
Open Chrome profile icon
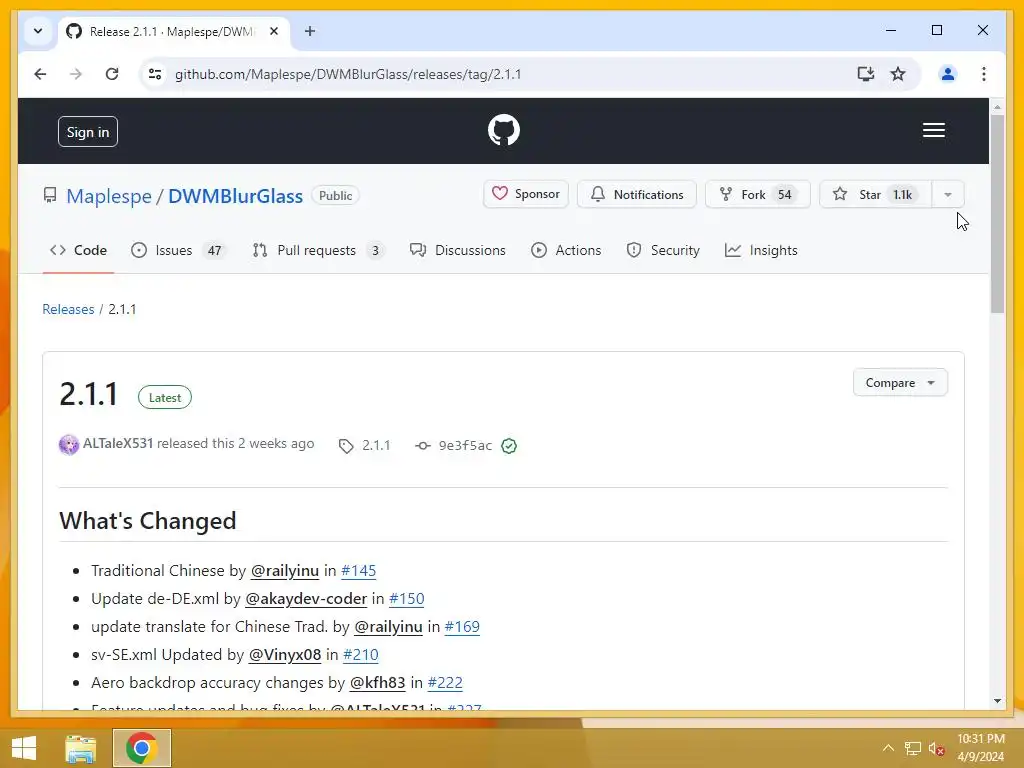[948, 74]
